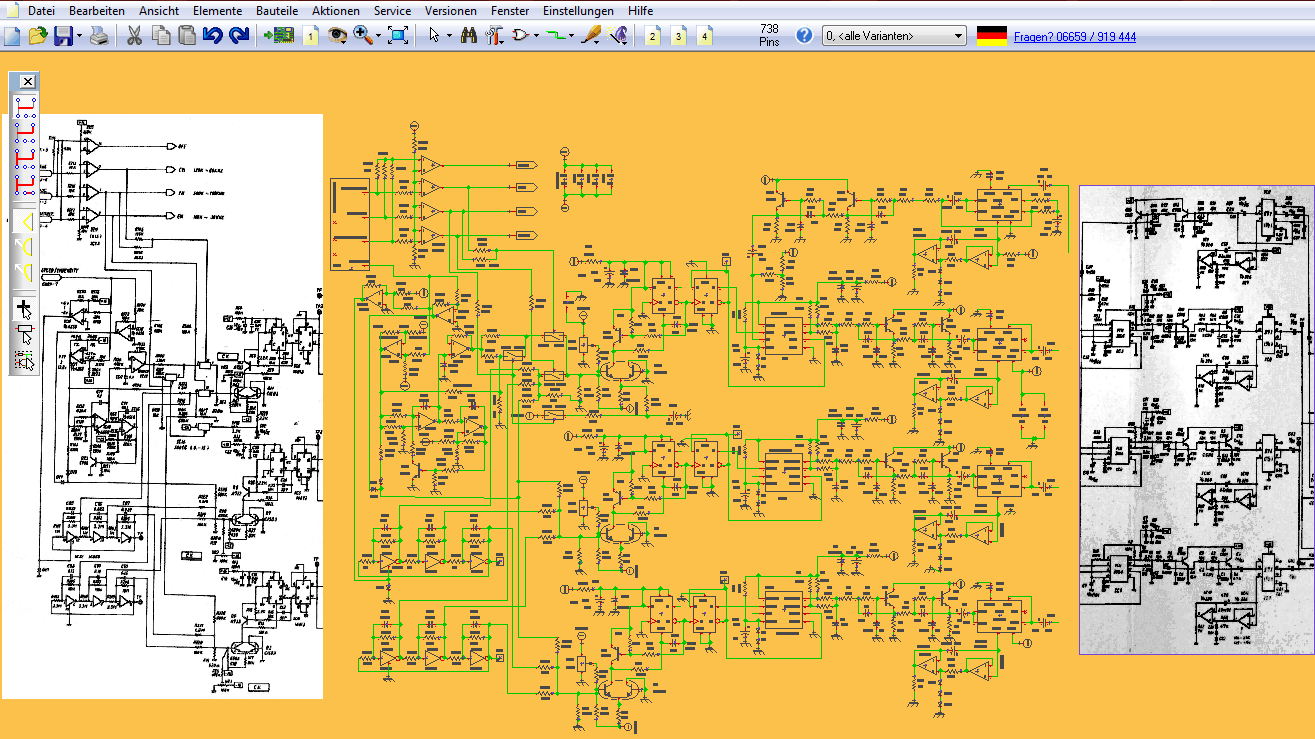
Task: Open the binoculars search tool
Action: 468,36
